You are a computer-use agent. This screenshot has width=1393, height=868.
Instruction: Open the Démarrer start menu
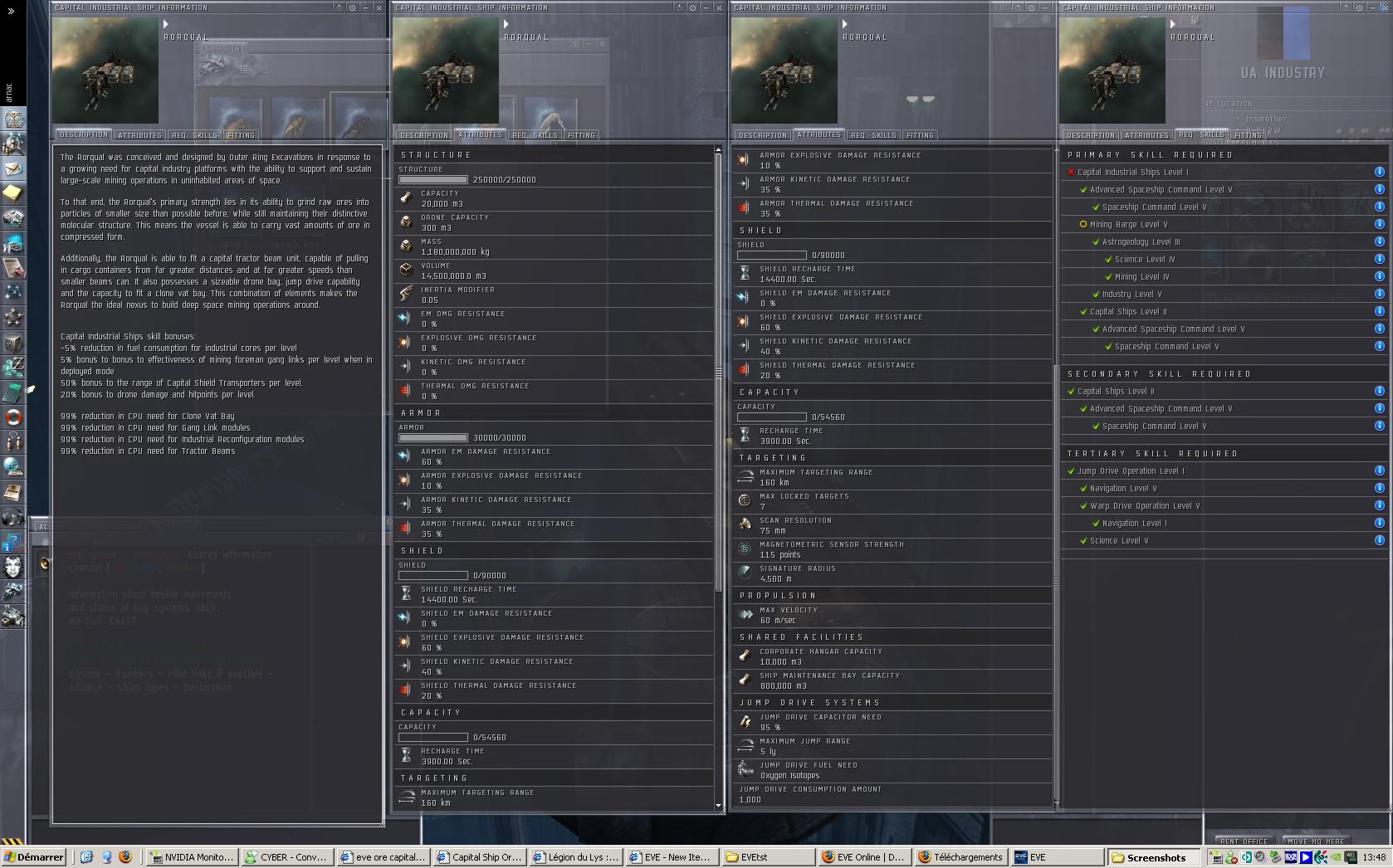34,857
